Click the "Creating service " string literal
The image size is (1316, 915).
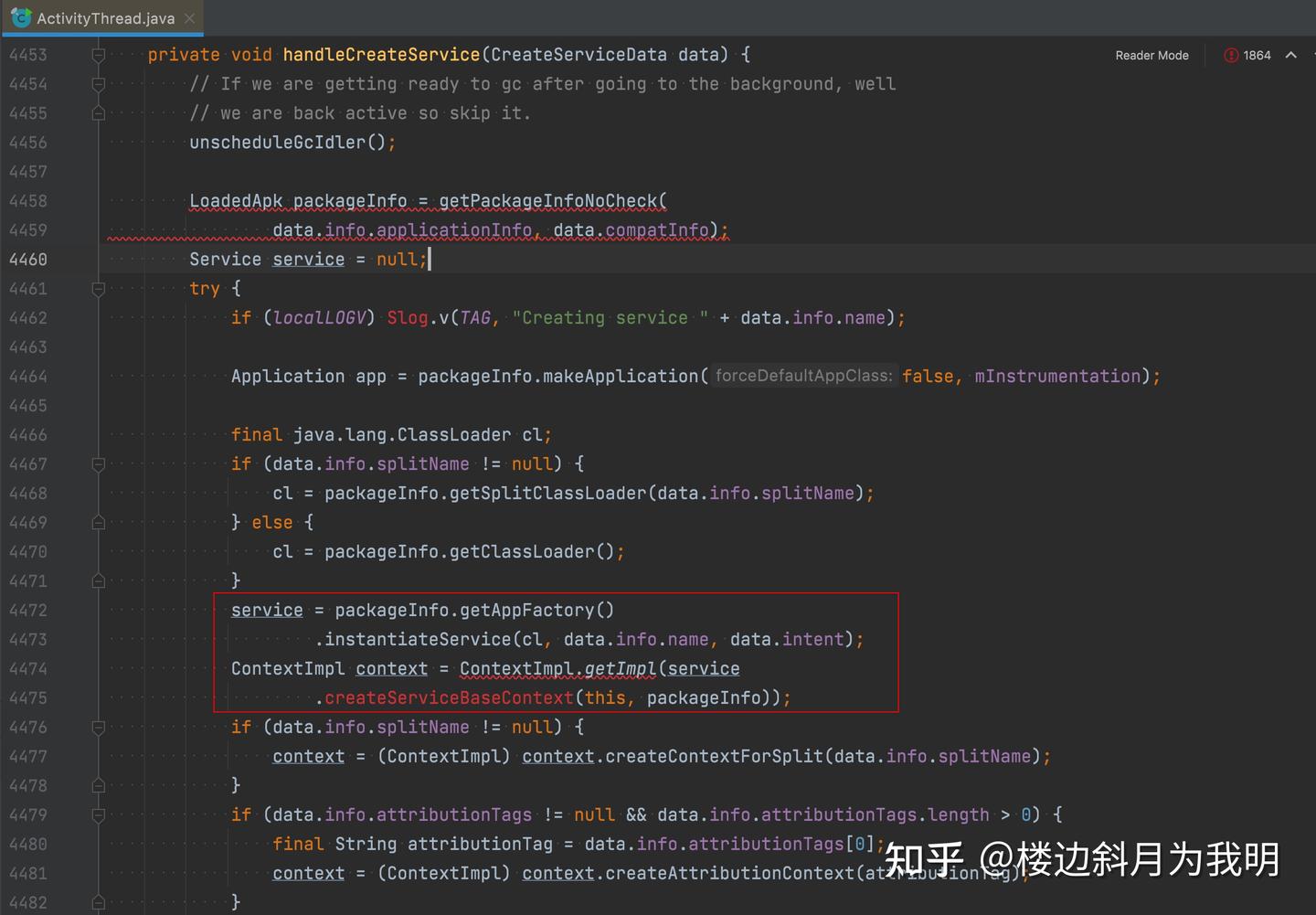point(610,318)
